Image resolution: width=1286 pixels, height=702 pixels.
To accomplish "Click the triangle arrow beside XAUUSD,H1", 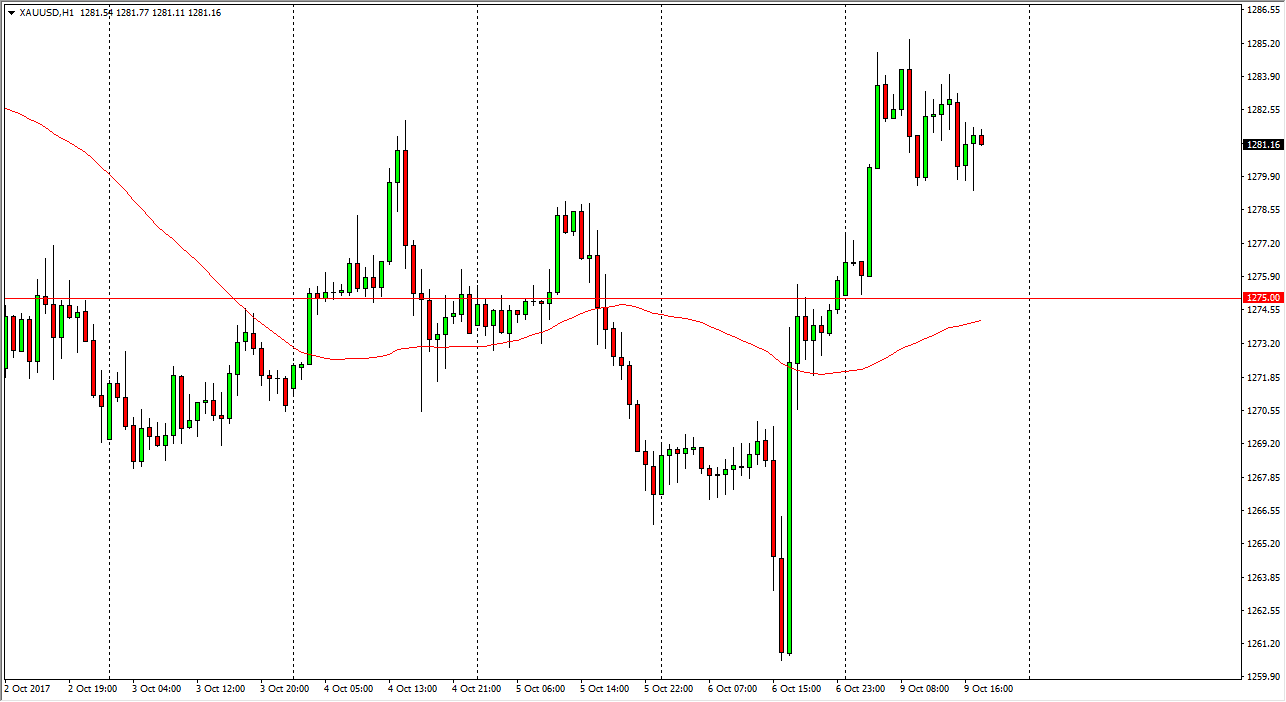I will click(10, 13).
